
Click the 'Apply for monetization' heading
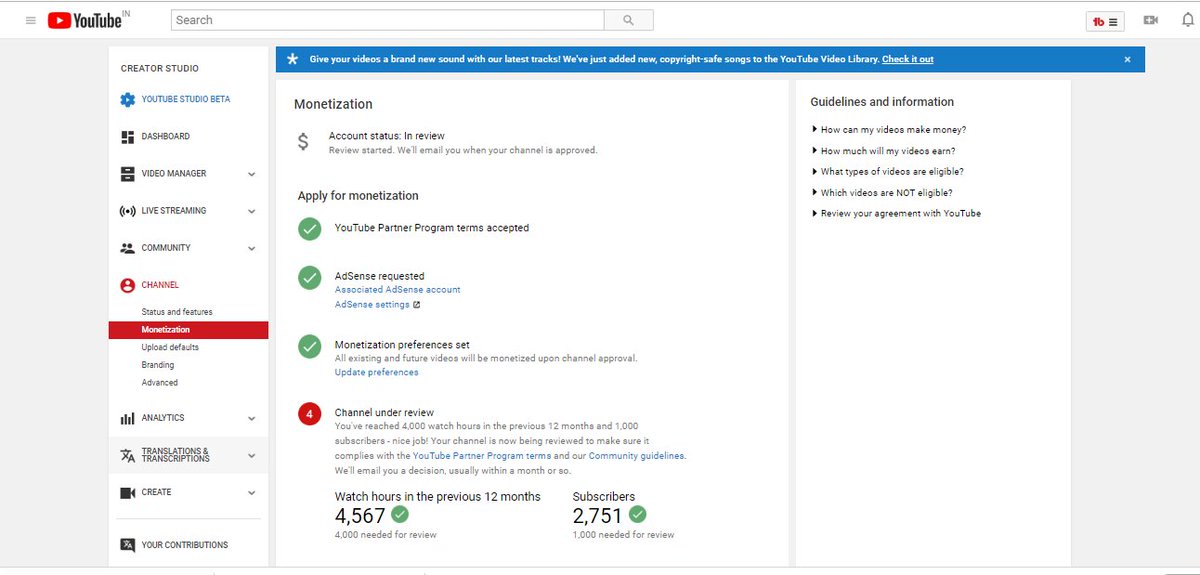click(358, 196)
